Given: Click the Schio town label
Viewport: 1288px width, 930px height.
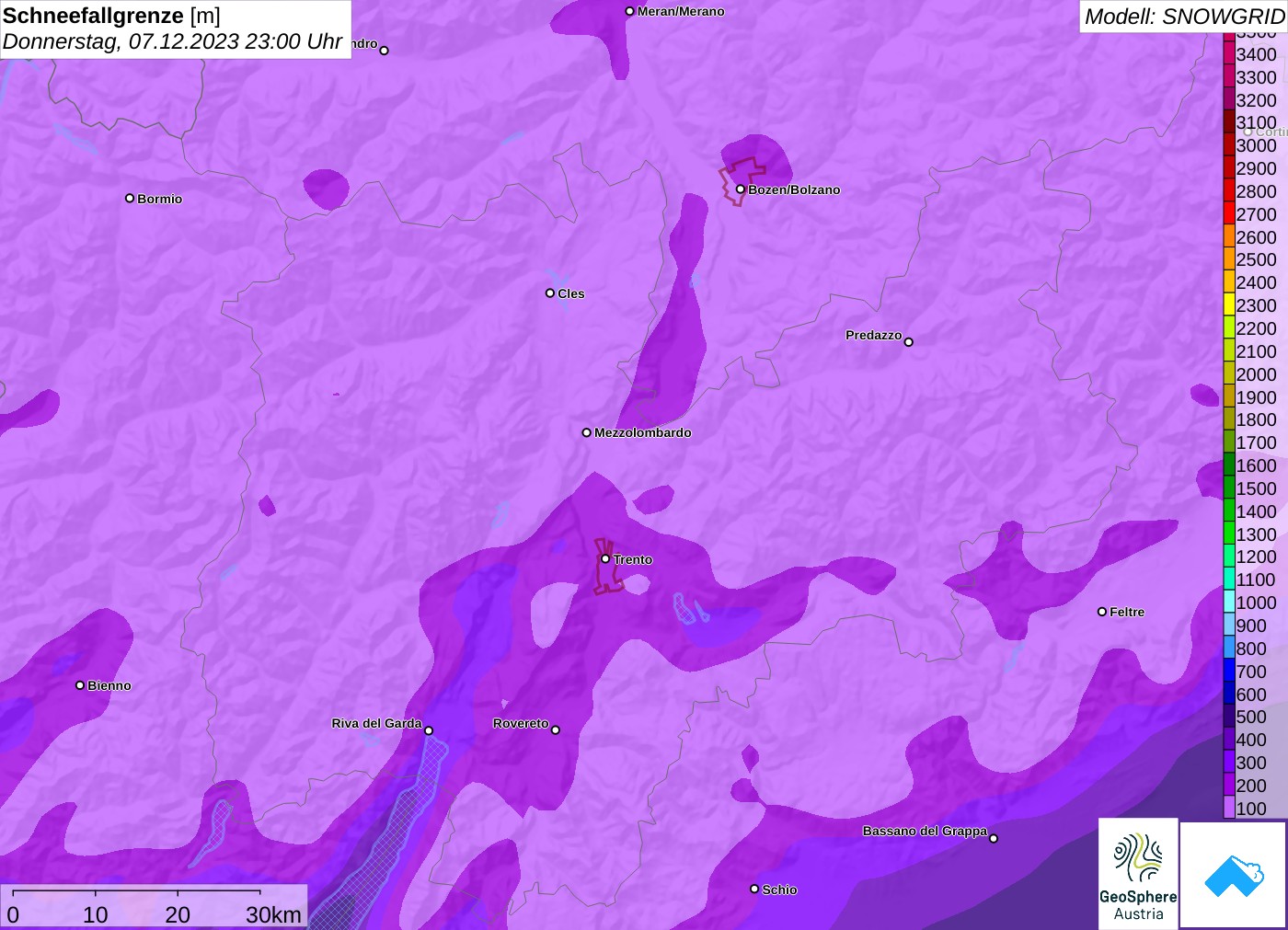Looking at the screenshot, I should coord(779,890).
